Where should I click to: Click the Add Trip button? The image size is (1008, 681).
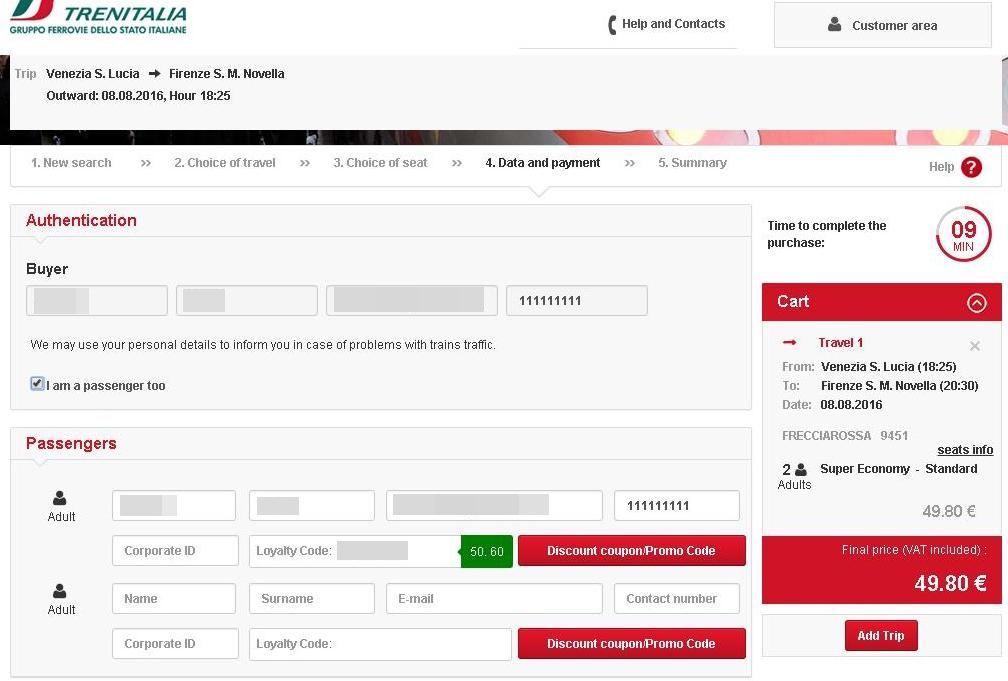click(x=881, y=635)
